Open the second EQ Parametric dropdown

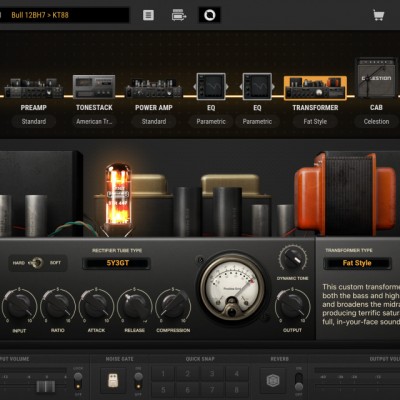(257, 121)
